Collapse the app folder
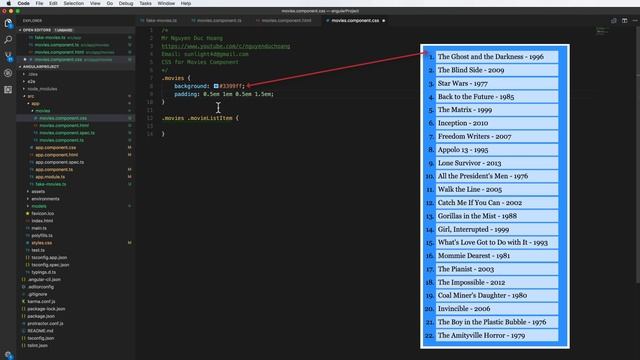Viewport: 640px width, 360px height. 35,103
